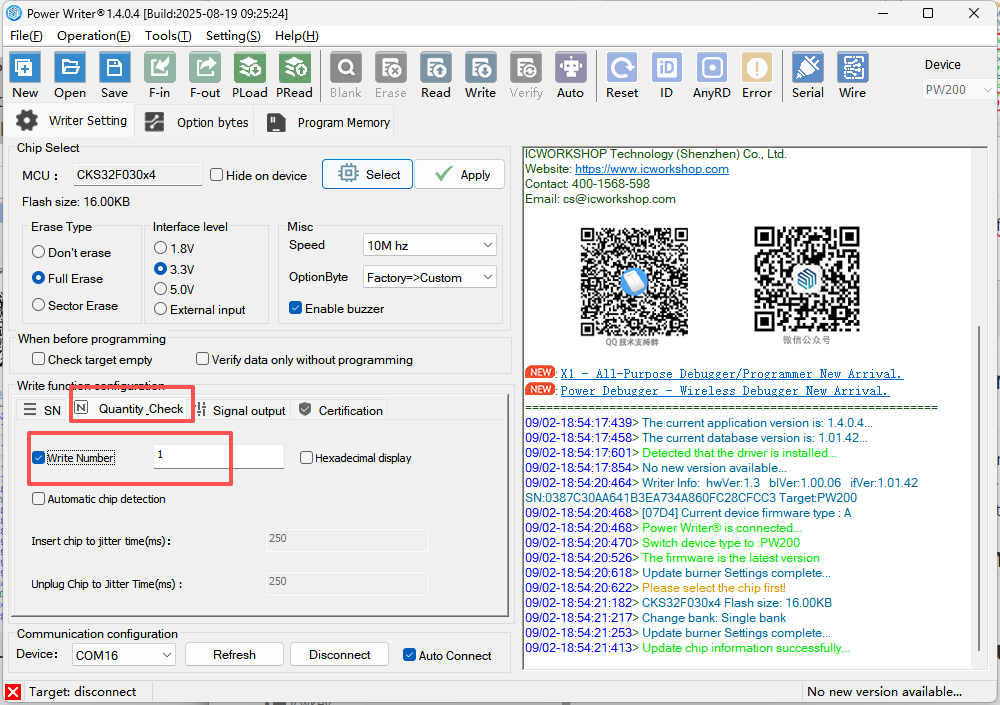
Task: Click the F-out firmware export icon
Action: [x=205, y=68]
